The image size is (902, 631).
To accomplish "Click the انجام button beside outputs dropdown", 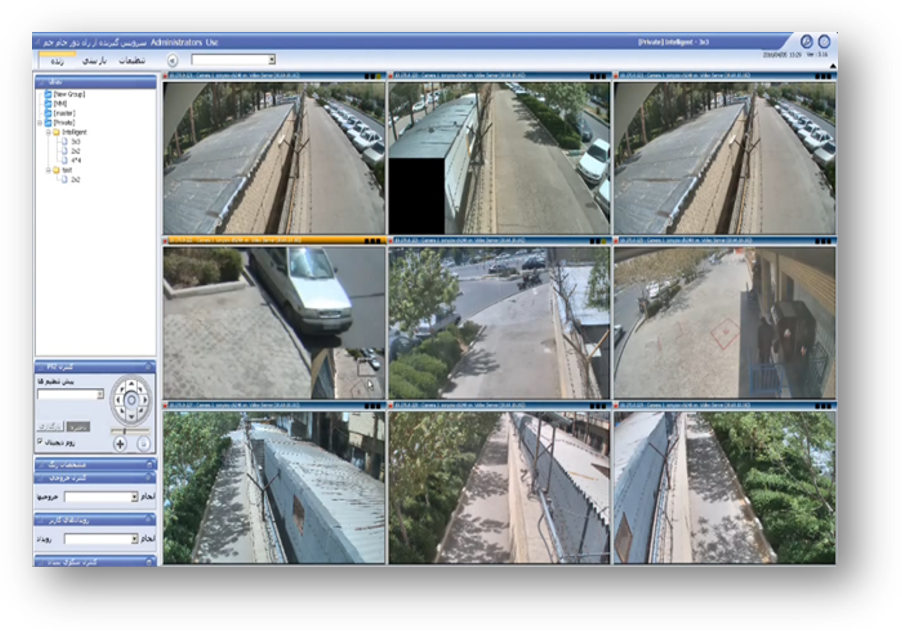I will pos(148,496).
